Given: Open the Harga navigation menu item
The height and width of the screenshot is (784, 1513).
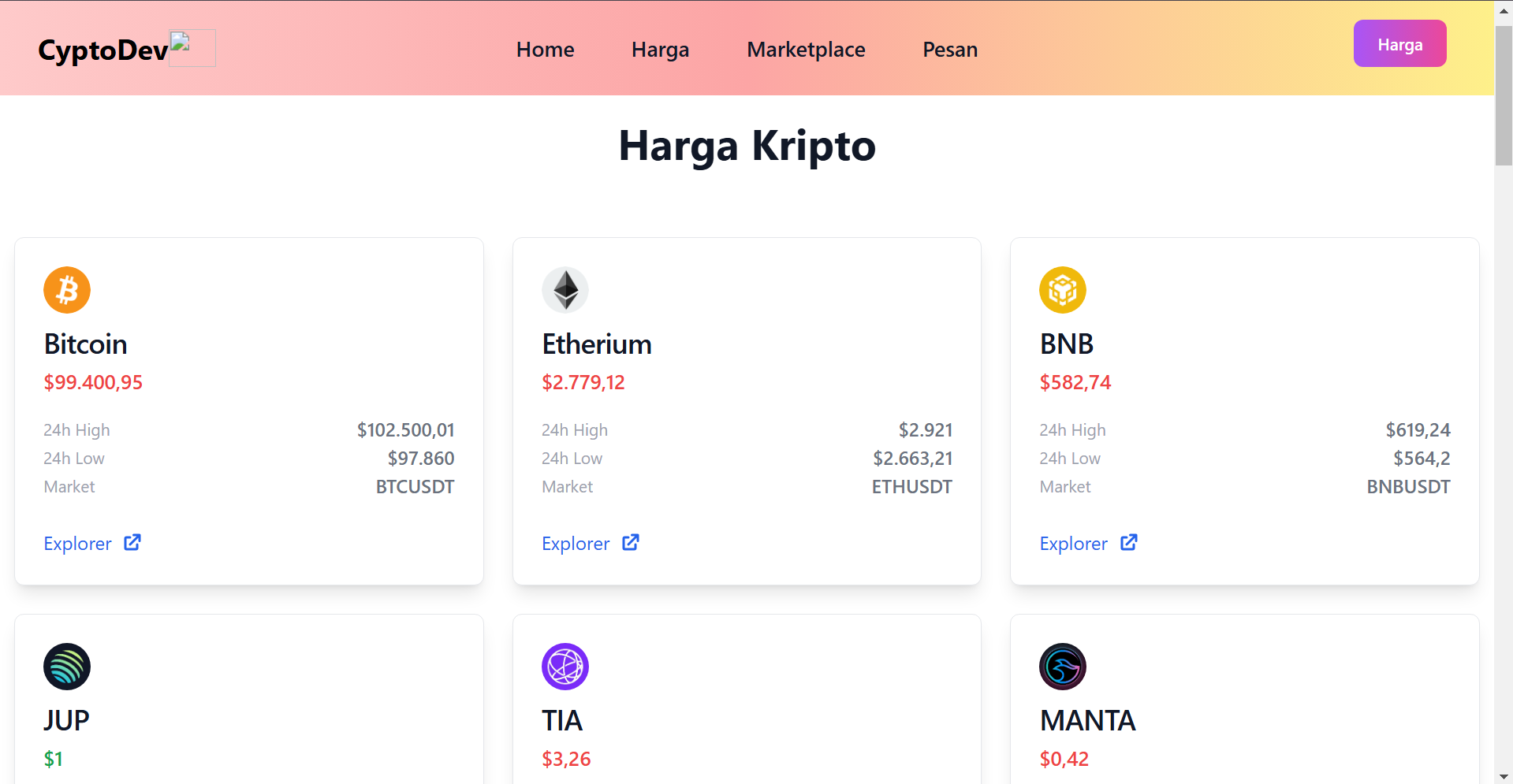Looking at the screenshot, I should [660, 50].
